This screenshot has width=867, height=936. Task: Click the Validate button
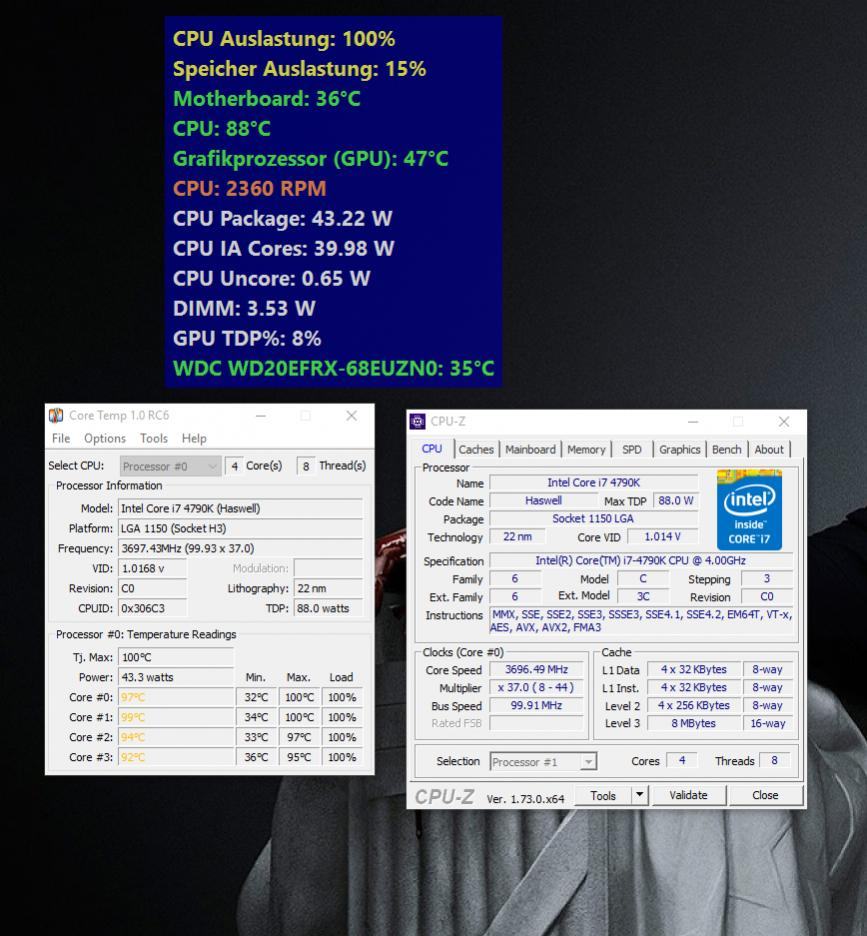(688, 796)
